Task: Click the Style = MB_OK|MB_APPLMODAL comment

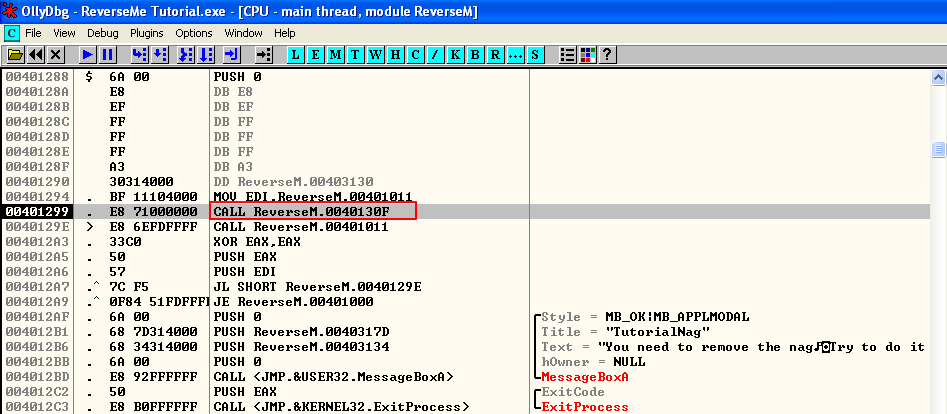Action: pyautogui.click(x=645, y=317)
